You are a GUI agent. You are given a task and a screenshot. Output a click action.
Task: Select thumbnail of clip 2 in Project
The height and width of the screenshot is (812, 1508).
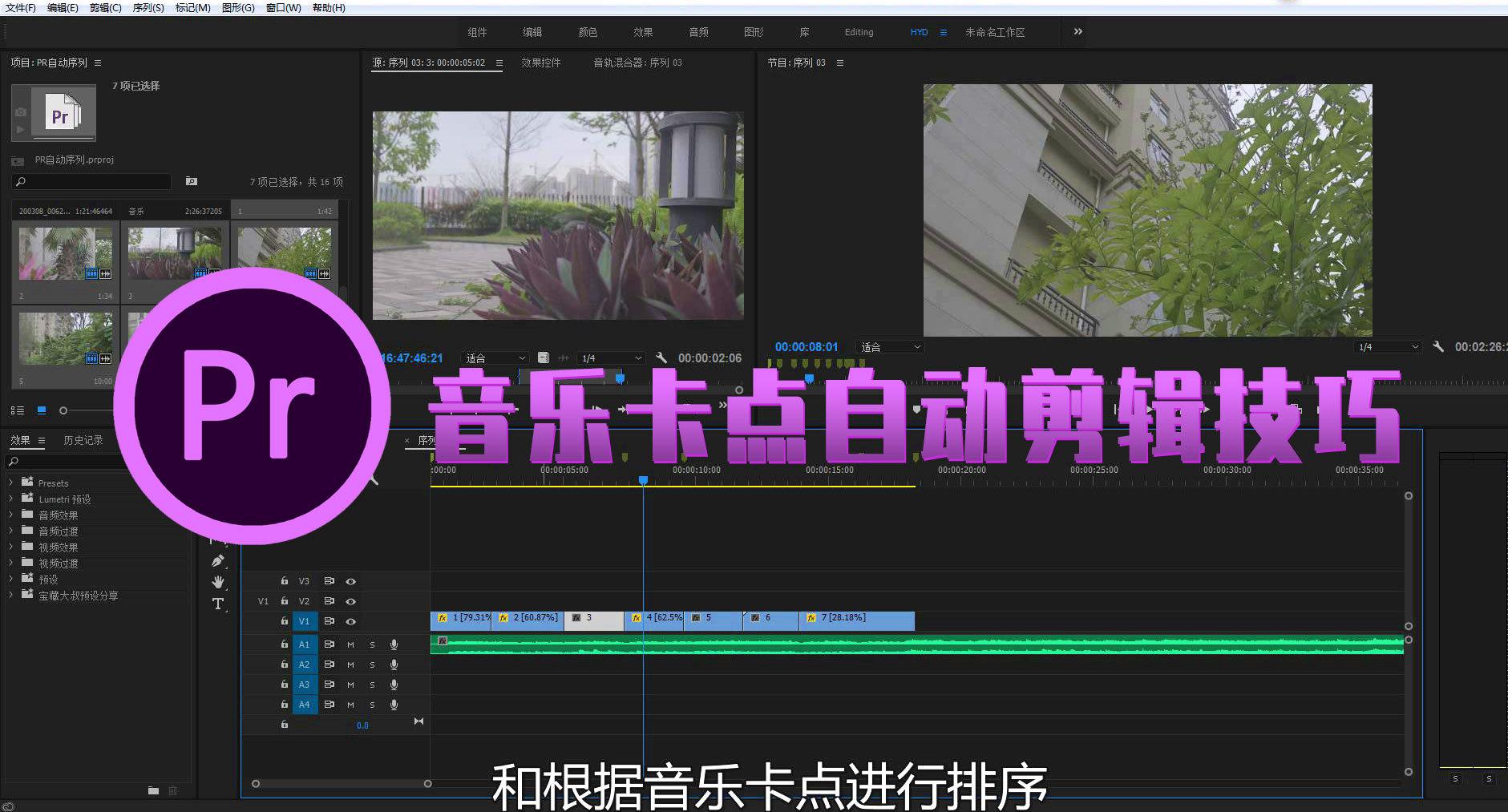(66, 253)
